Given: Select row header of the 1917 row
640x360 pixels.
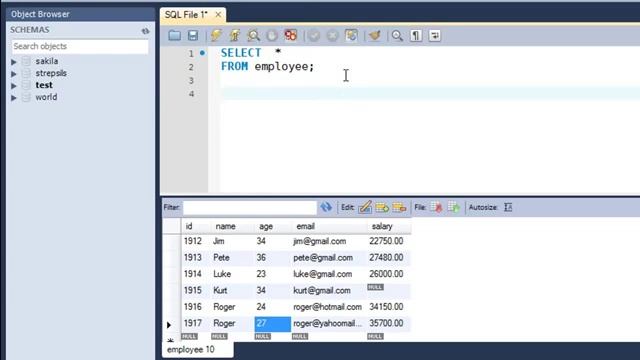Looking at the screenshot, I should [x=171, y=324].
